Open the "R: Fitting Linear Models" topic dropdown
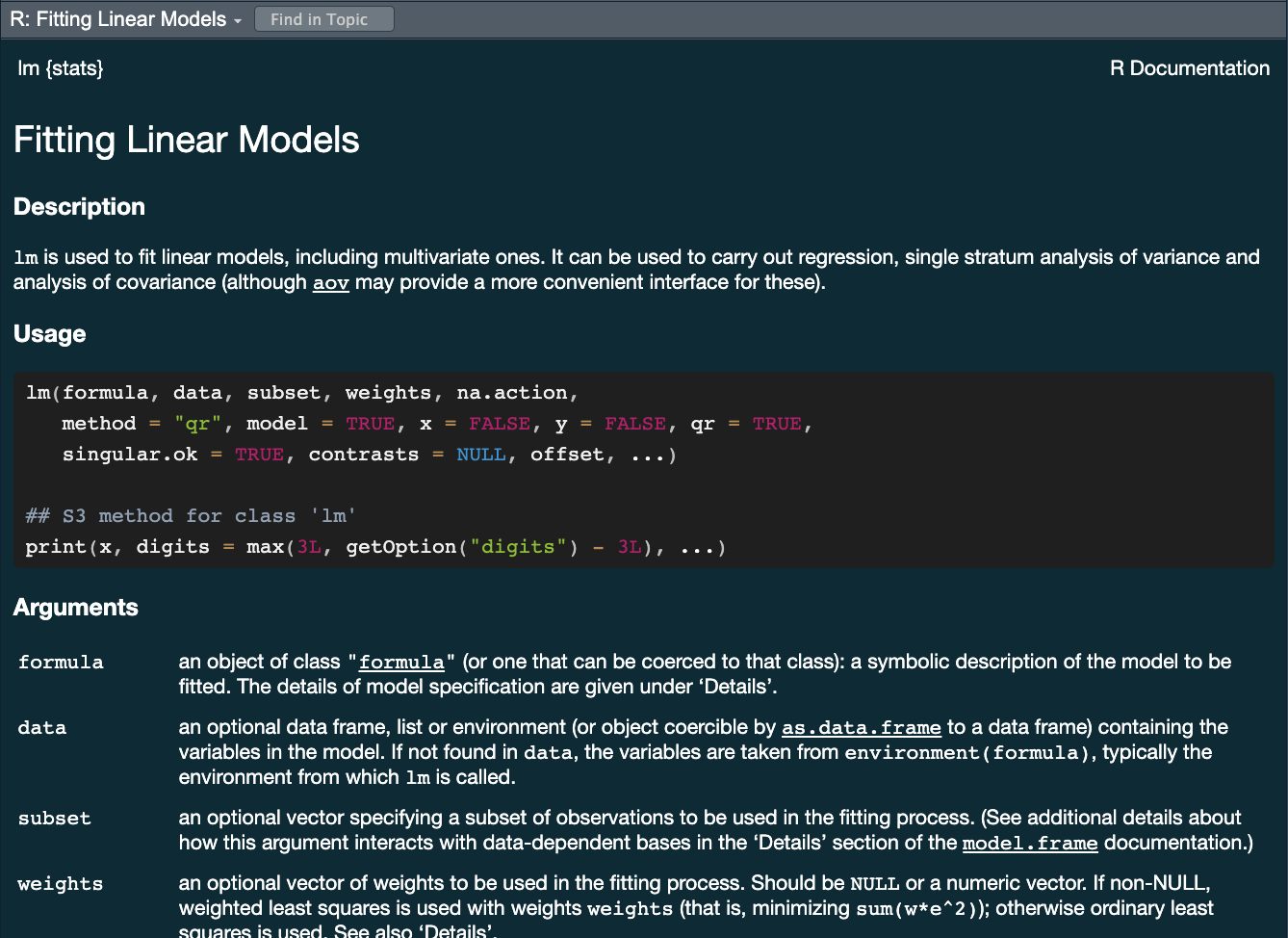This screenshot has width=1288, height=938. (x=125, y=19)
